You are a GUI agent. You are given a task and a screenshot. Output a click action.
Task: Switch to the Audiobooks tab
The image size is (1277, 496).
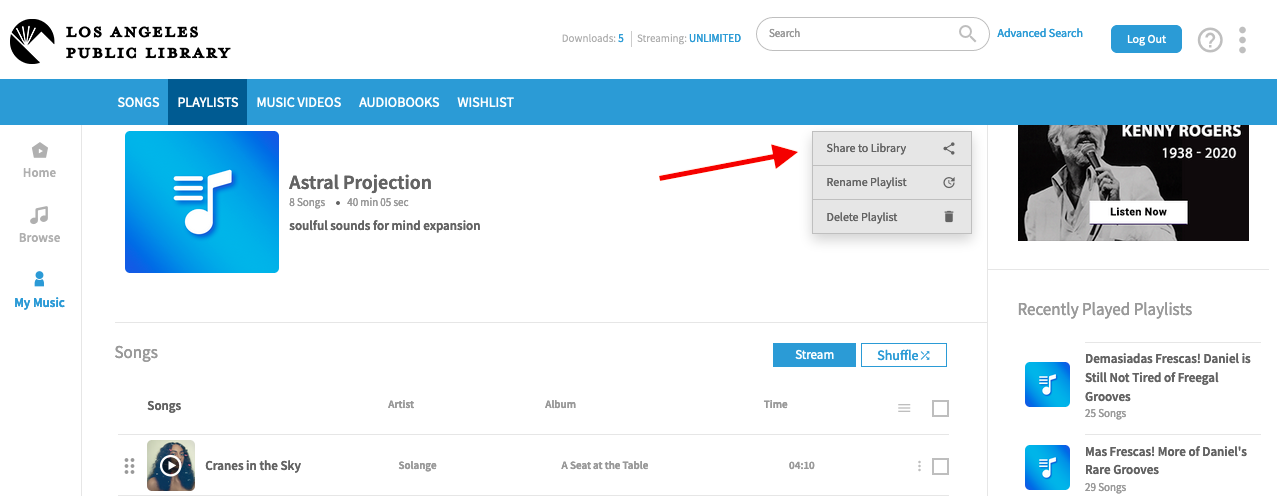coord(399,102)
